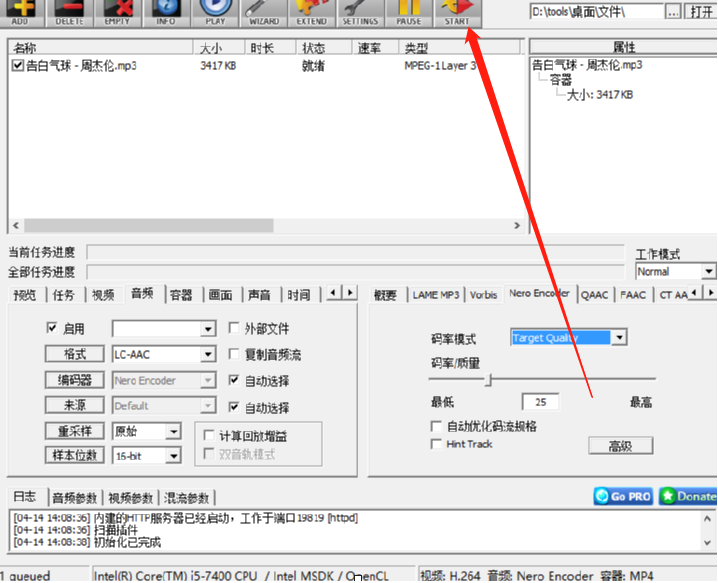Enable the 外部文件 checkbox

pos(234,328)
